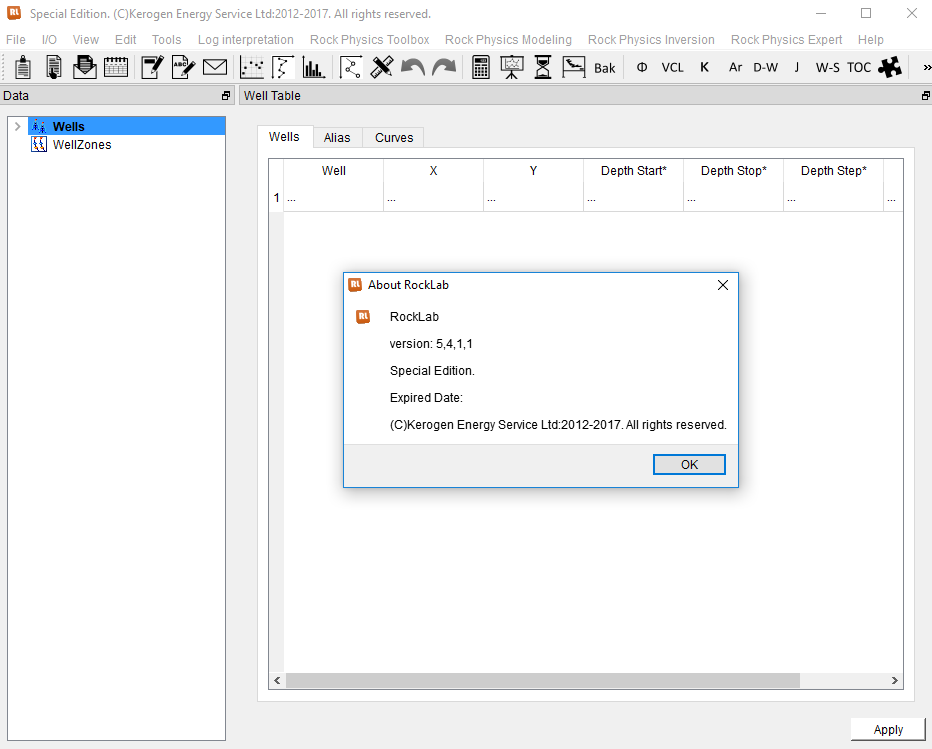The width and height of the screenshot is (932, 749).
Task: Open the histogram chart tool
Action: click(314, 67)
